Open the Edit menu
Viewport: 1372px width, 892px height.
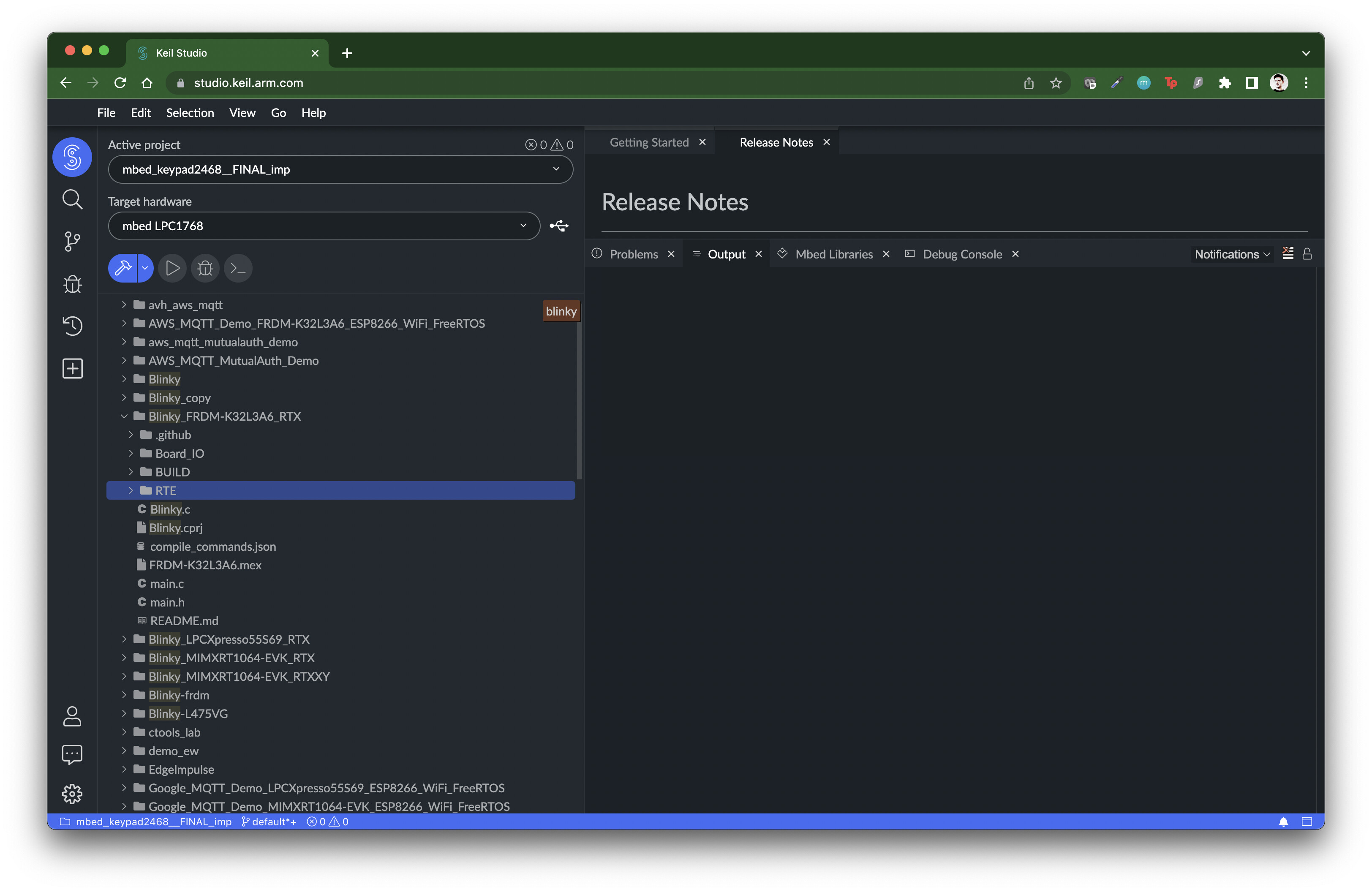pos(141,112)
